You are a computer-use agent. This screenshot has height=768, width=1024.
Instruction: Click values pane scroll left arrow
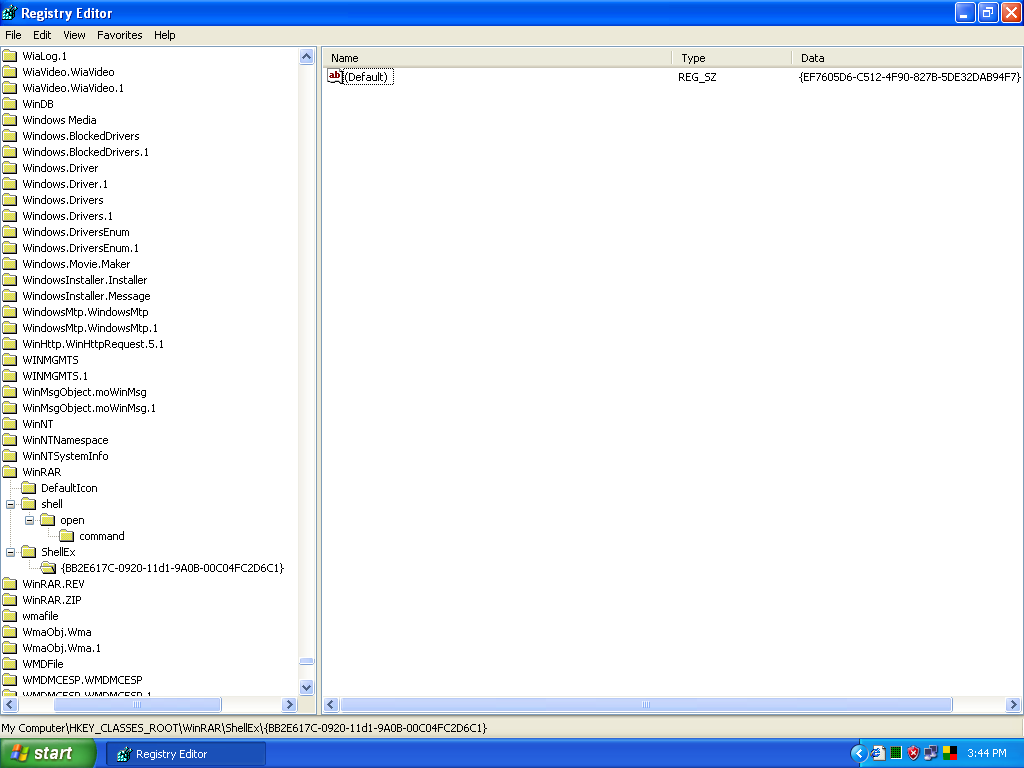(x=331, y=705)
